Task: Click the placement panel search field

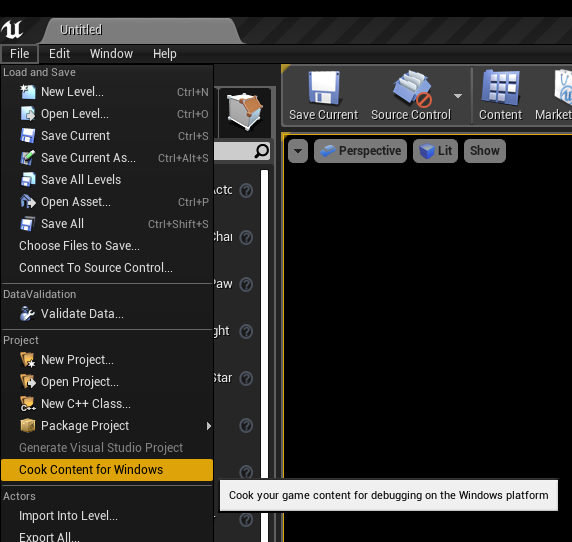Action: [242, 151]
